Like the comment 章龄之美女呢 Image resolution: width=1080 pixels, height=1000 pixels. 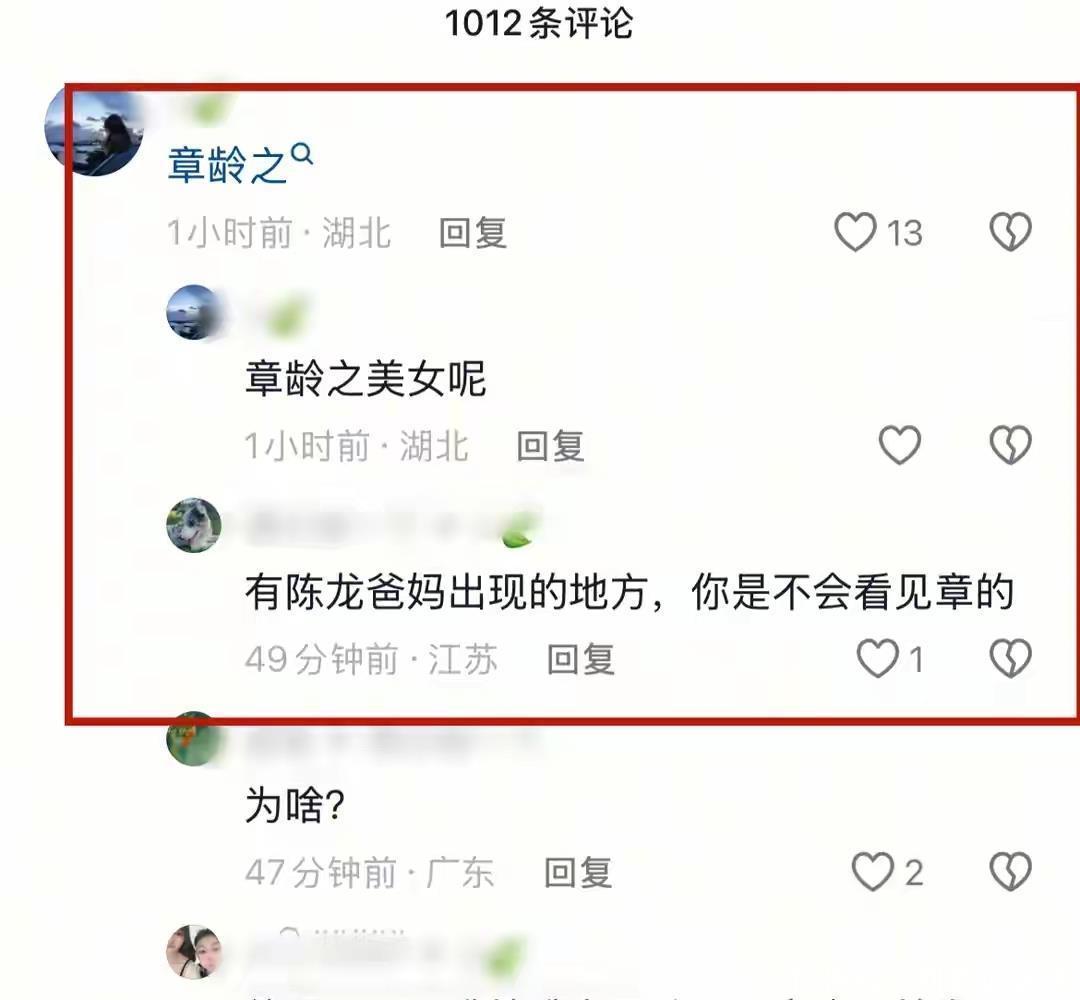pos(900,445)
